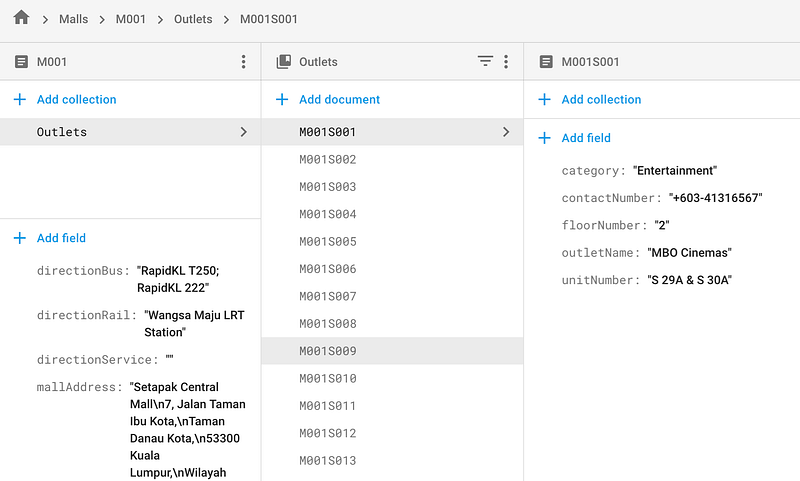
Task: Open the Outlets filter options
Action: point(485,62)
